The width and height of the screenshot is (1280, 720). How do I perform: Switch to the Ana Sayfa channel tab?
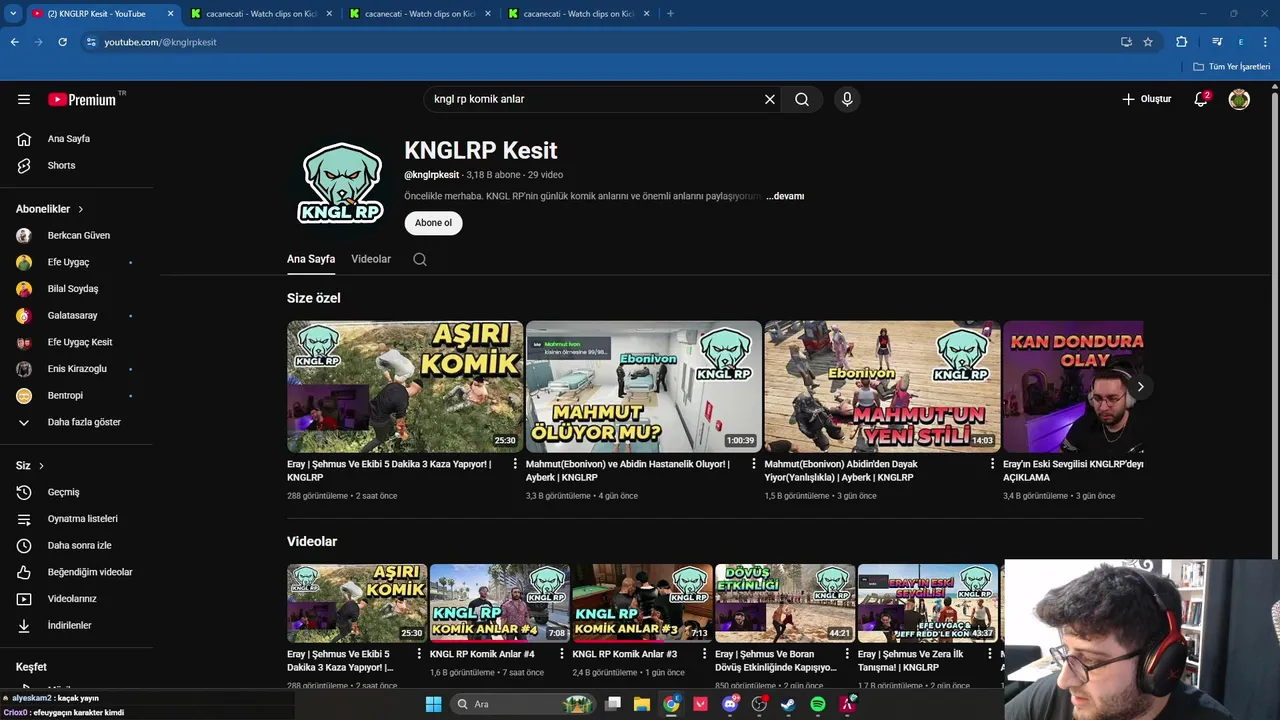click(311, 259)
